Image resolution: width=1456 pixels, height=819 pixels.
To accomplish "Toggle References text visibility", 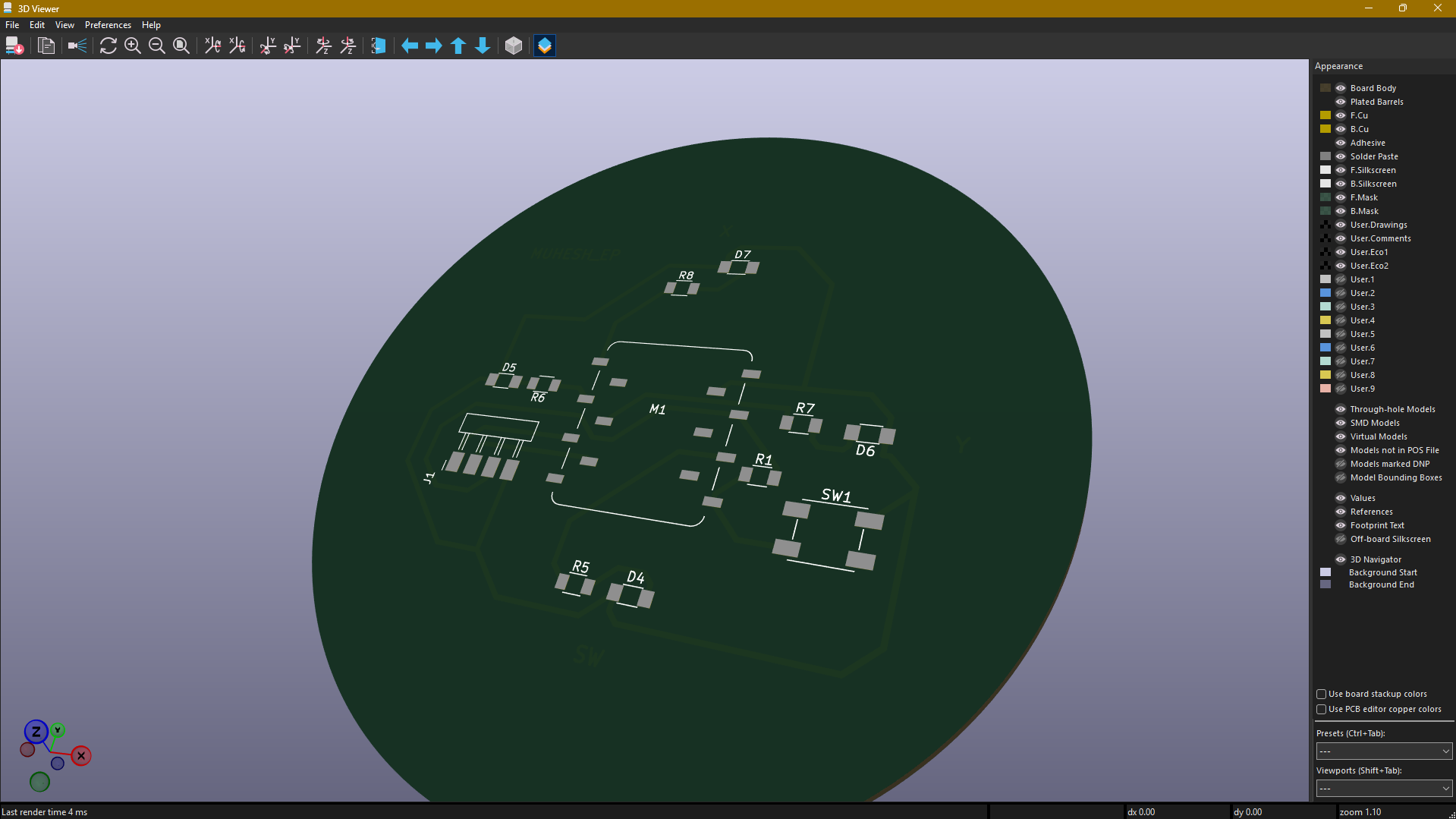I will (x=1341, y=512).
